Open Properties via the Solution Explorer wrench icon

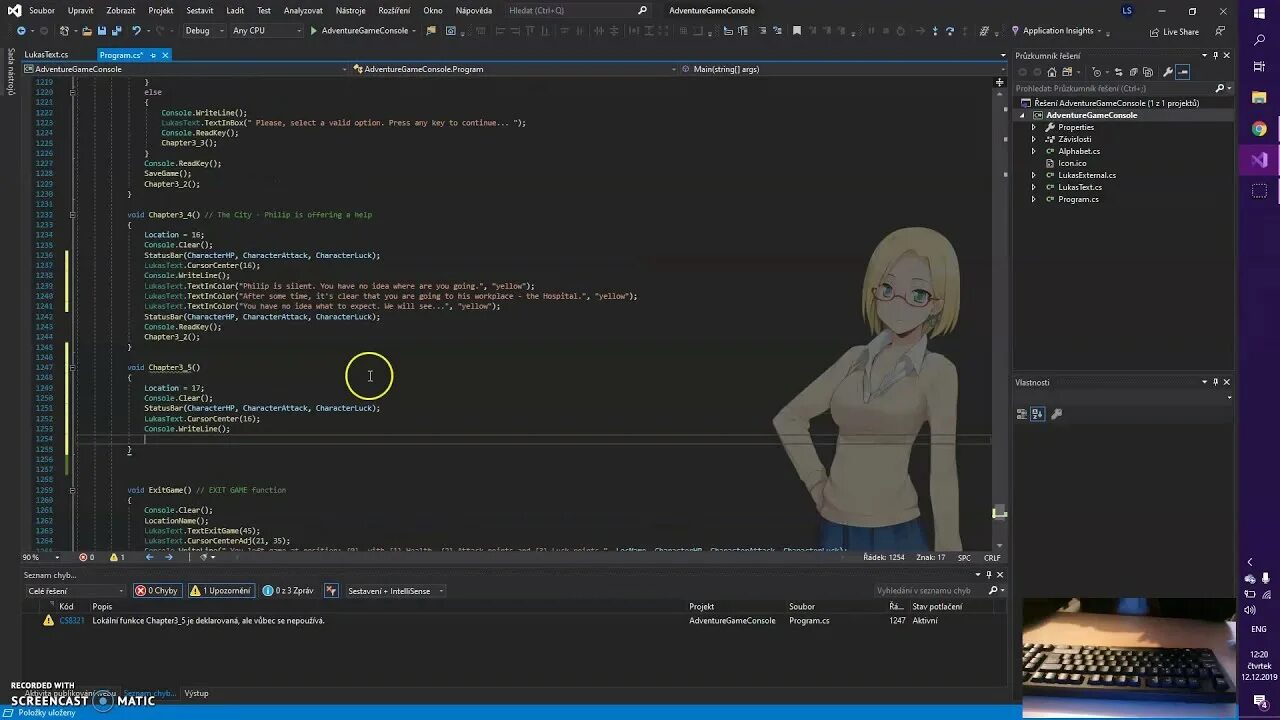(x=1167, y=72)
